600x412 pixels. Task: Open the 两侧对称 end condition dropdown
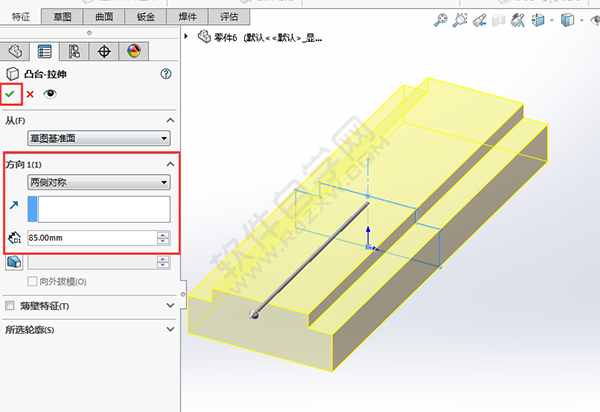pos(99,182)
